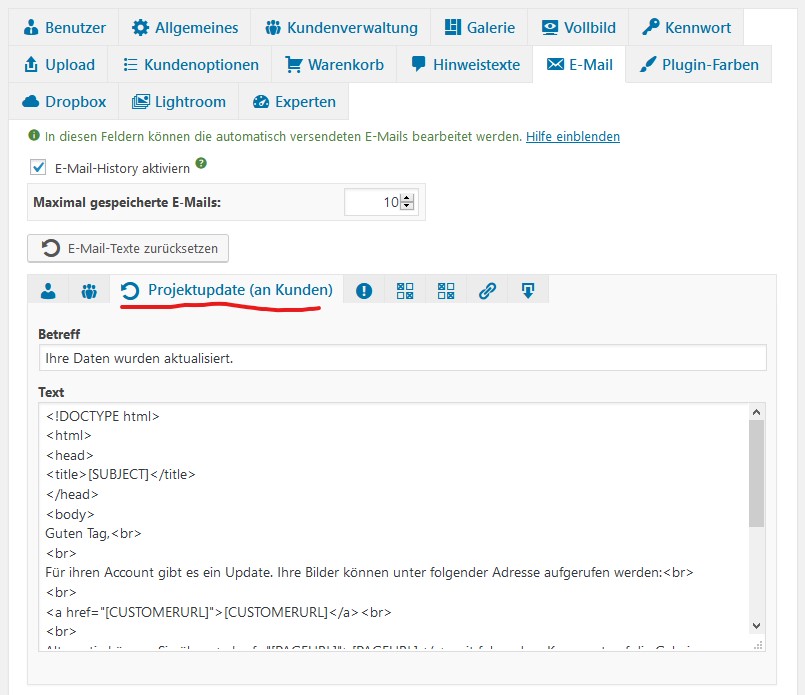
Task: Click the text area scrollbar down arrow
Action: [x=756, y=625]
